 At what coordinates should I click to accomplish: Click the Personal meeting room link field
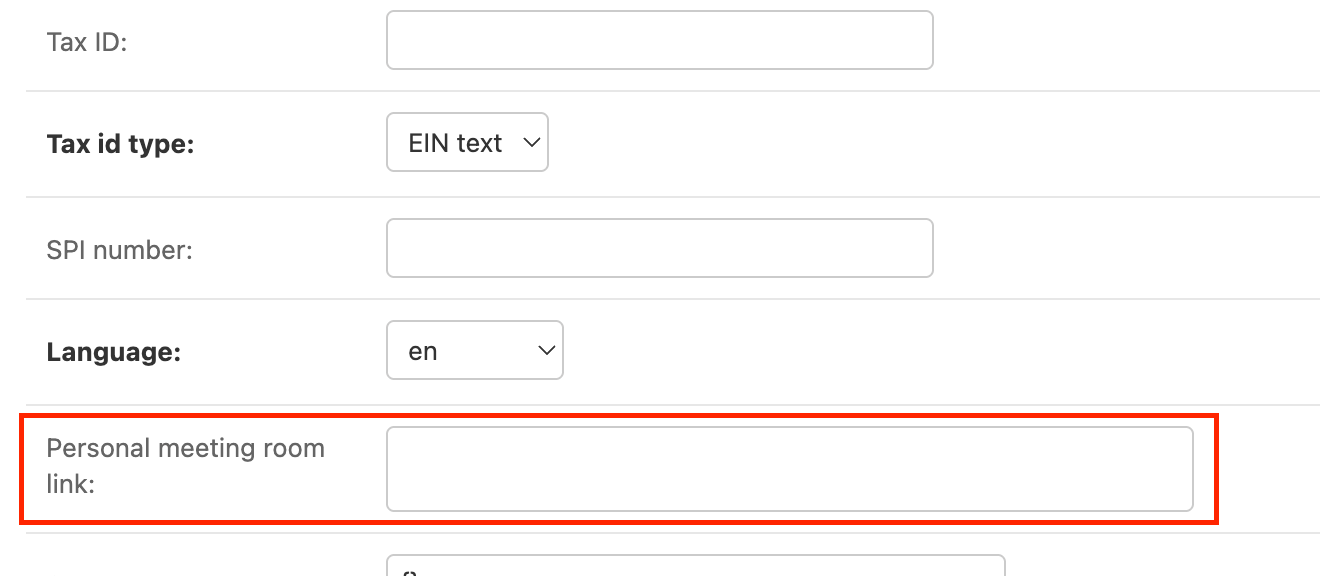tap(789, 469)
